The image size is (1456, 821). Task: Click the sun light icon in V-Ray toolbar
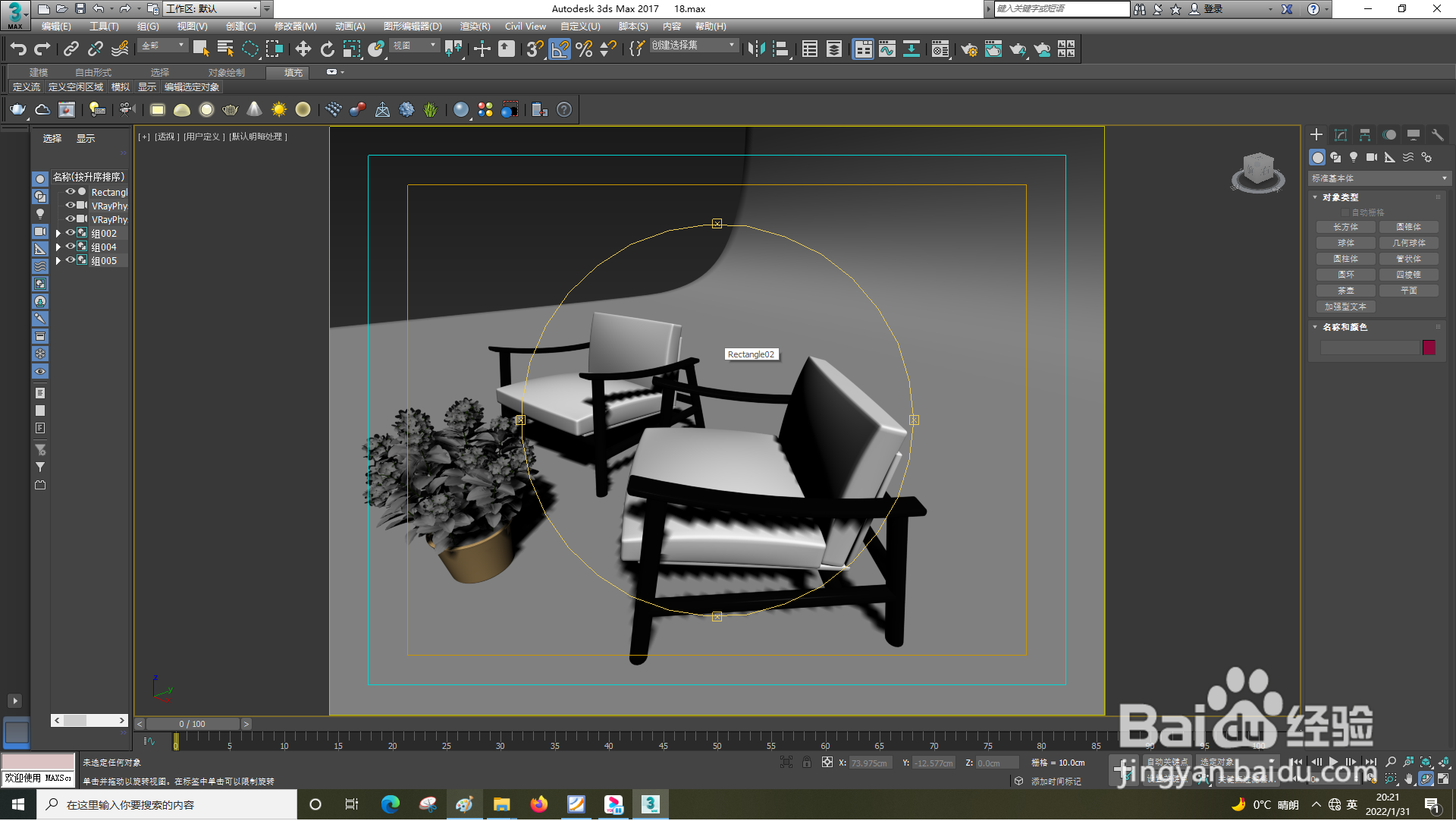pyautogui.click(x=279, y=110)
